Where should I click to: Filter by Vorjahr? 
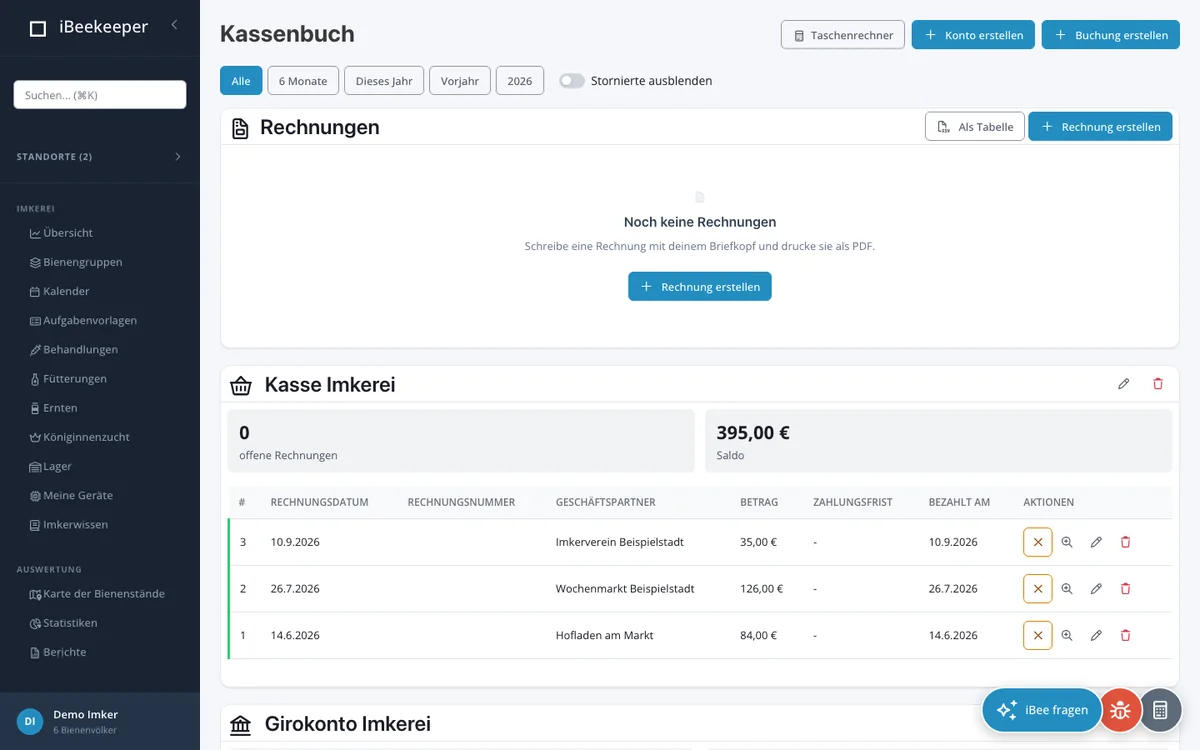[460, 81]
